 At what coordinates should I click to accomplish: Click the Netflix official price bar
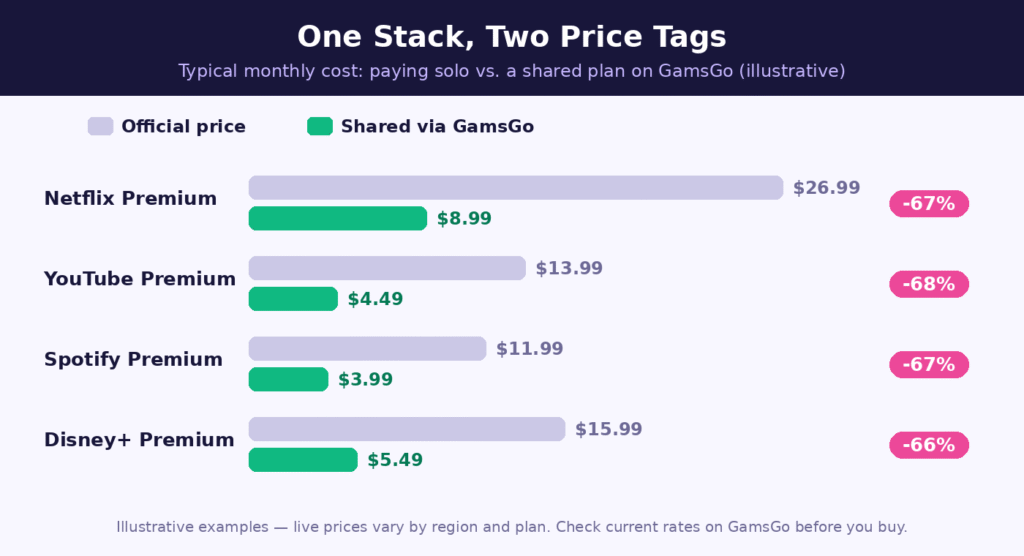coord(516,188)
